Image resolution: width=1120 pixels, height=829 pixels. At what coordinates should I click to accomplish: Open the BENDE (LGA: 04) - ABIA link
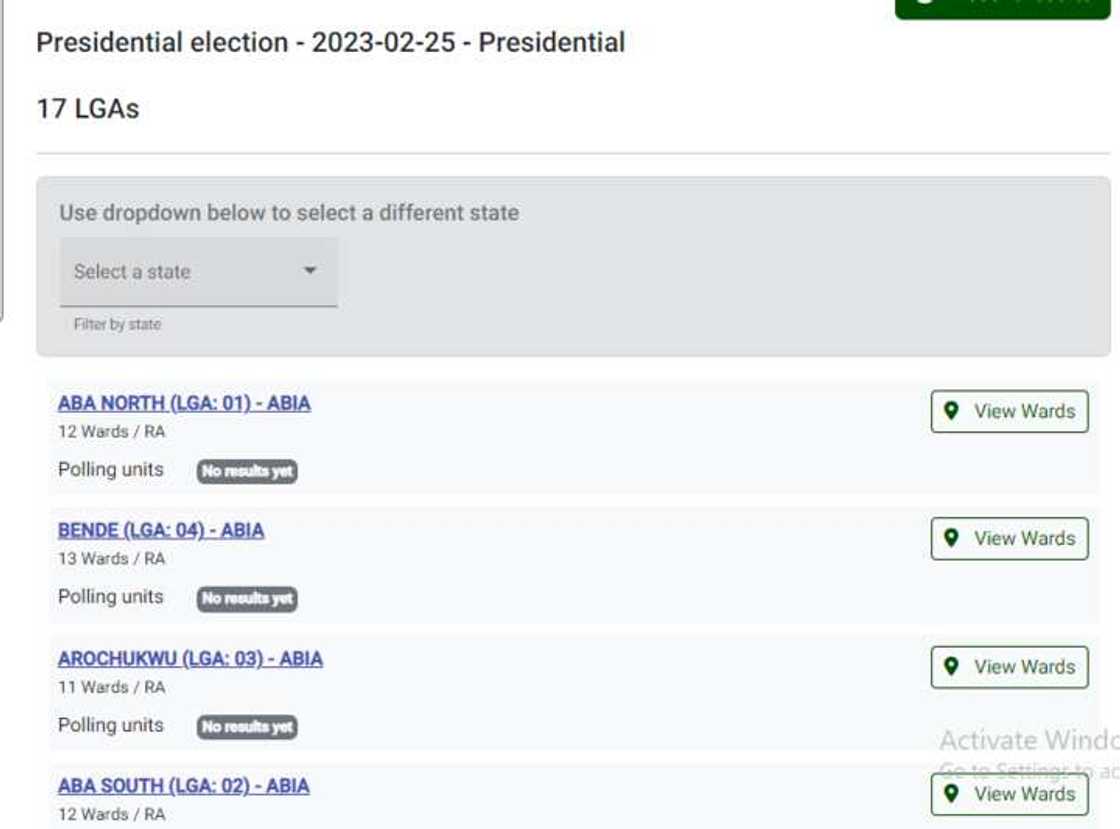coord(160,531)
